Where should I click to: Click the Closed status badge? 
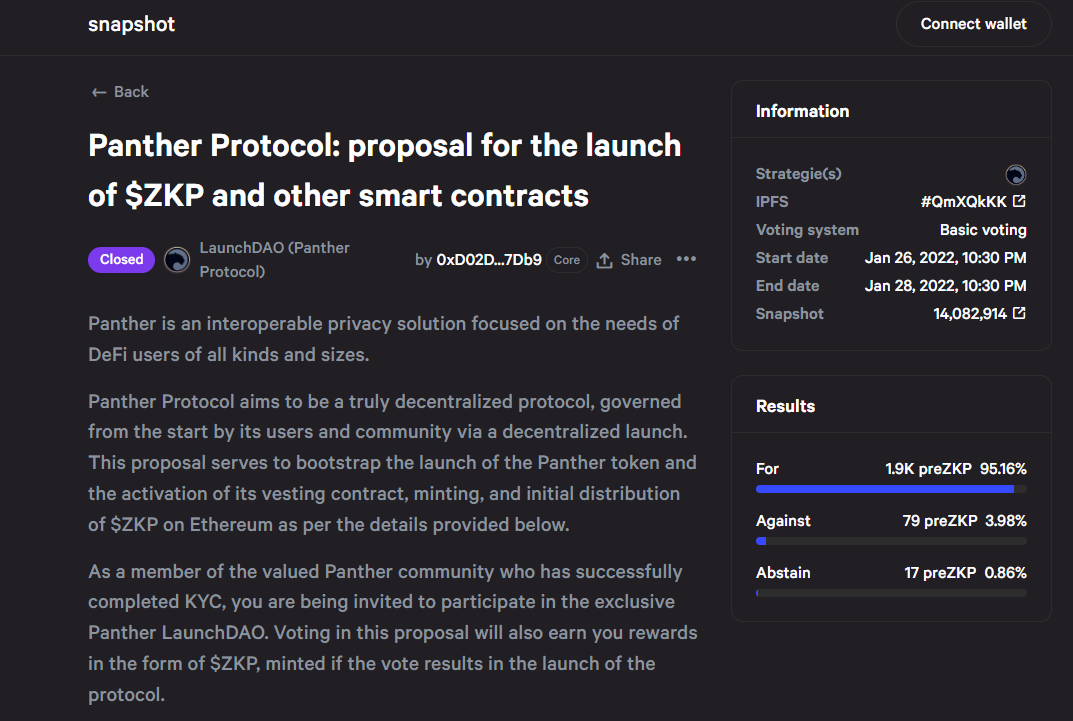[x=121, y=260]
